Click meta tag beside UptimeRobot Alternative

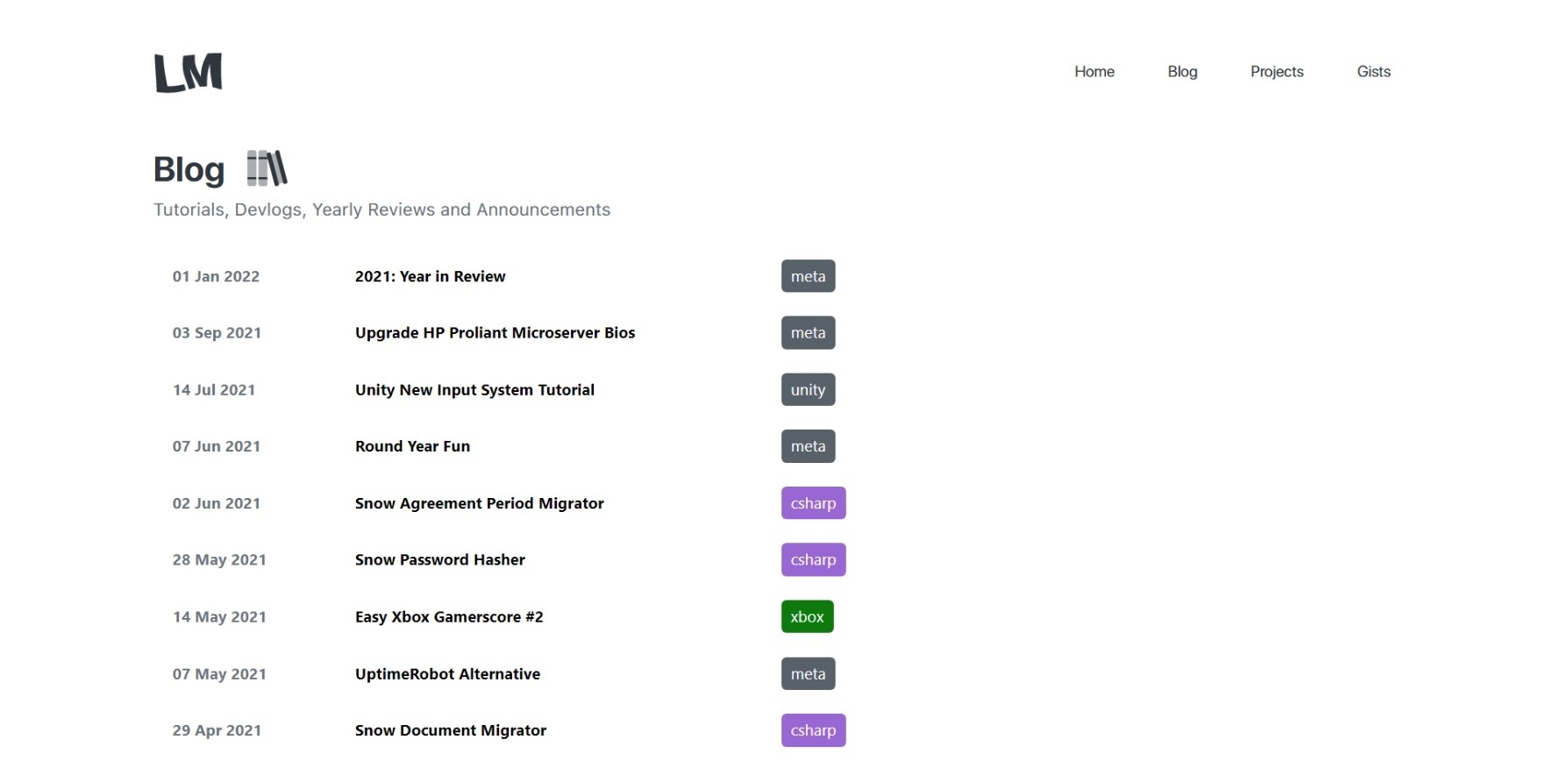click(x=808, y=674)
